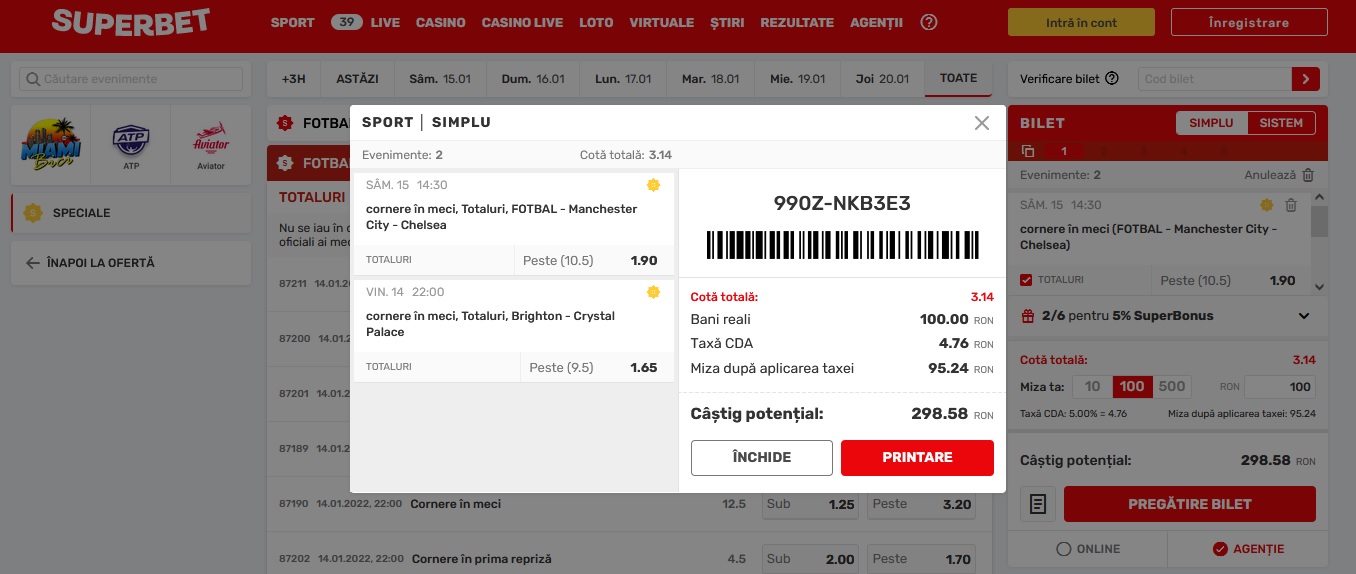Open the CASINO menu
This screenshot has width=1356, height=574.
[x=441, y=22]
